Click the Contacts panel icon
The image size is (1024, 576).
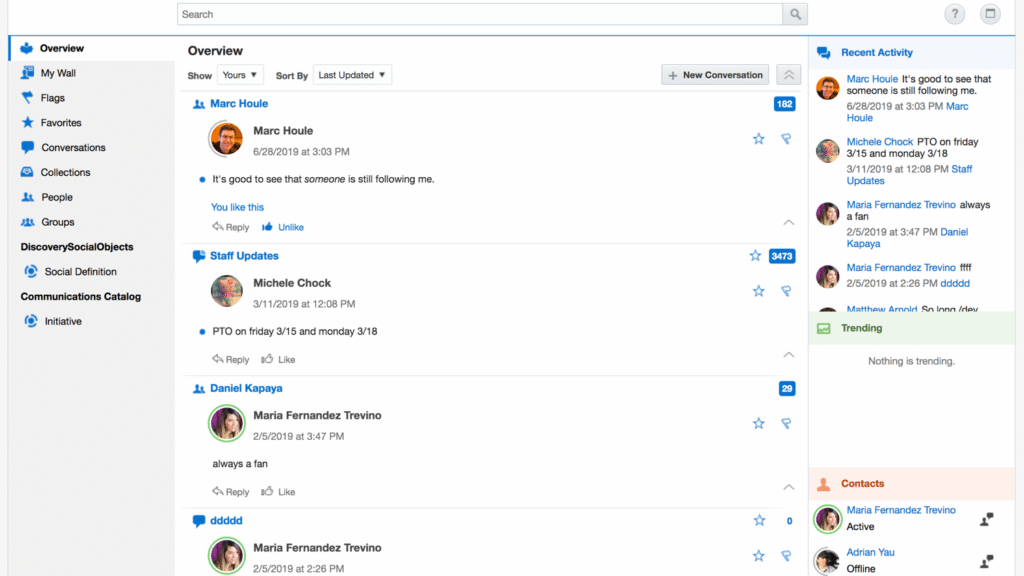(824, 484)
